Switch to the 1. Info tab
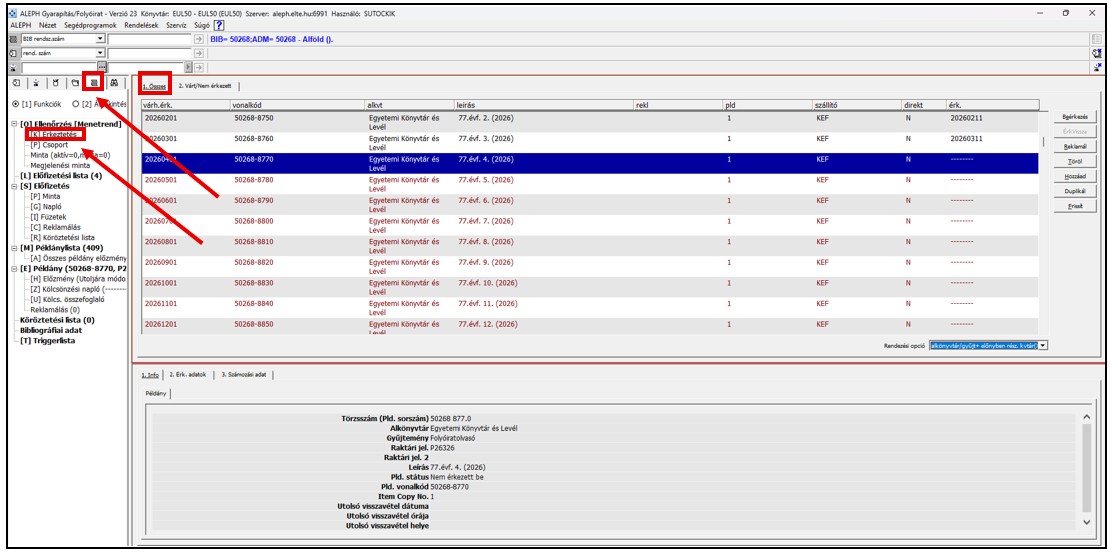Screen dimensions: 1111x553 (150, 374)
